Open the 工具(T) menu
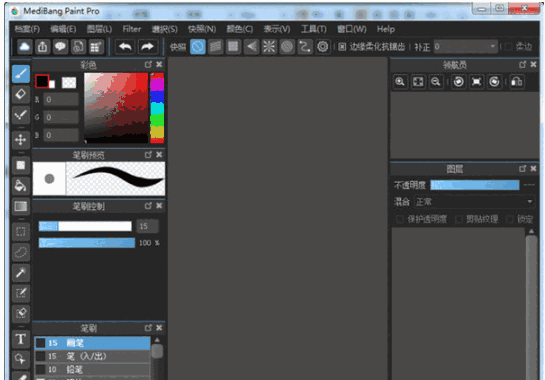The height and width of the screenshot is (380, 545). (x=314, y=29)
